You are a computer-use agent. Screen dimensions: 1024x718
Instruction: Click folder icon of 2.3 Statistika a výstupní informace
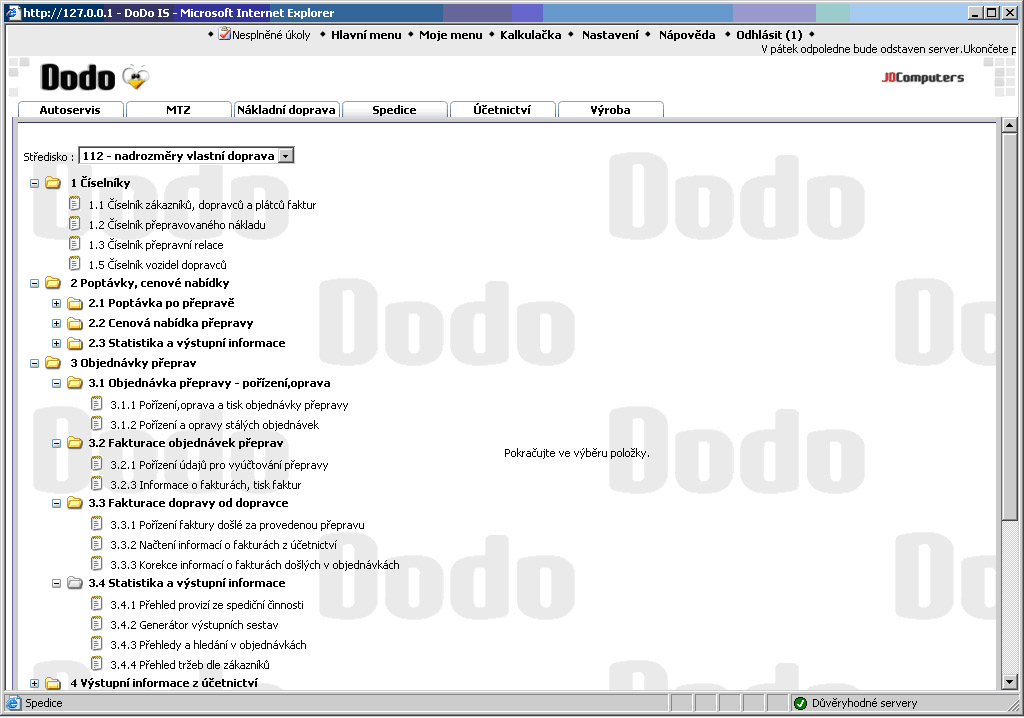point(75,343)
